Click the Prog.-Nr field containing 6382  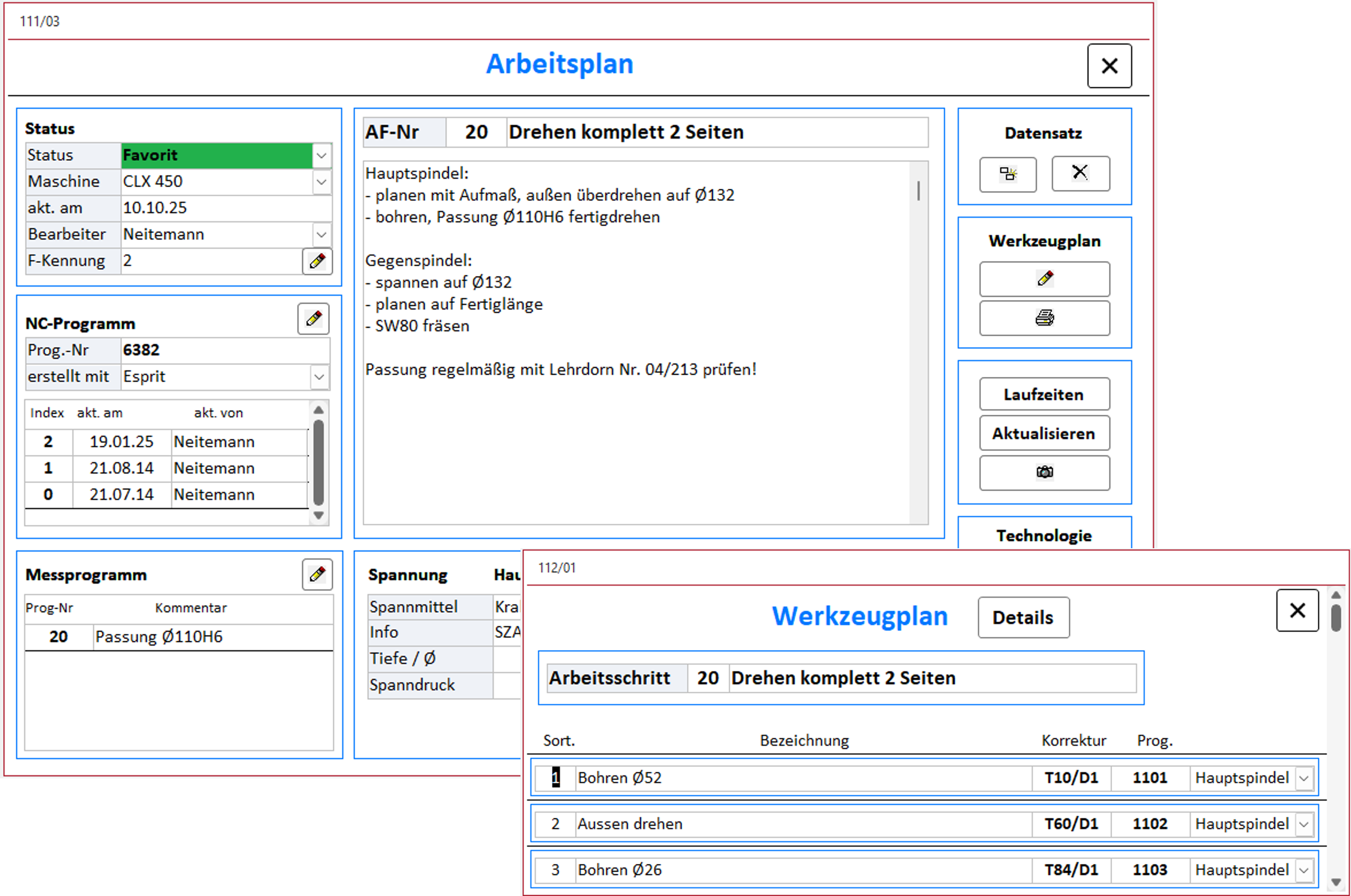[x=224, y=350]
